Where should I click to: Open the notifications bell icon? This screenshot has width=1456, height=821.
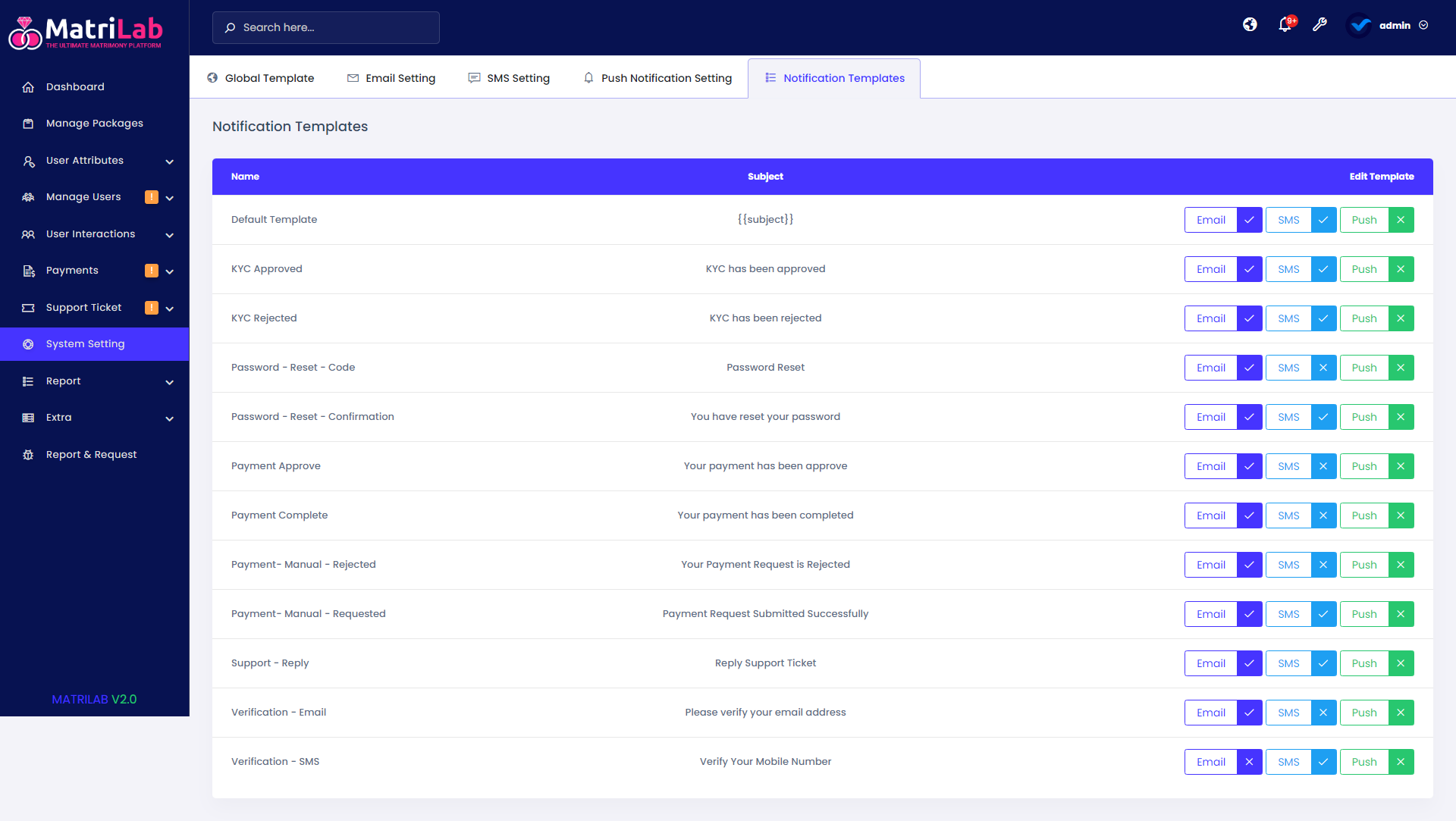coord(1285,25)
